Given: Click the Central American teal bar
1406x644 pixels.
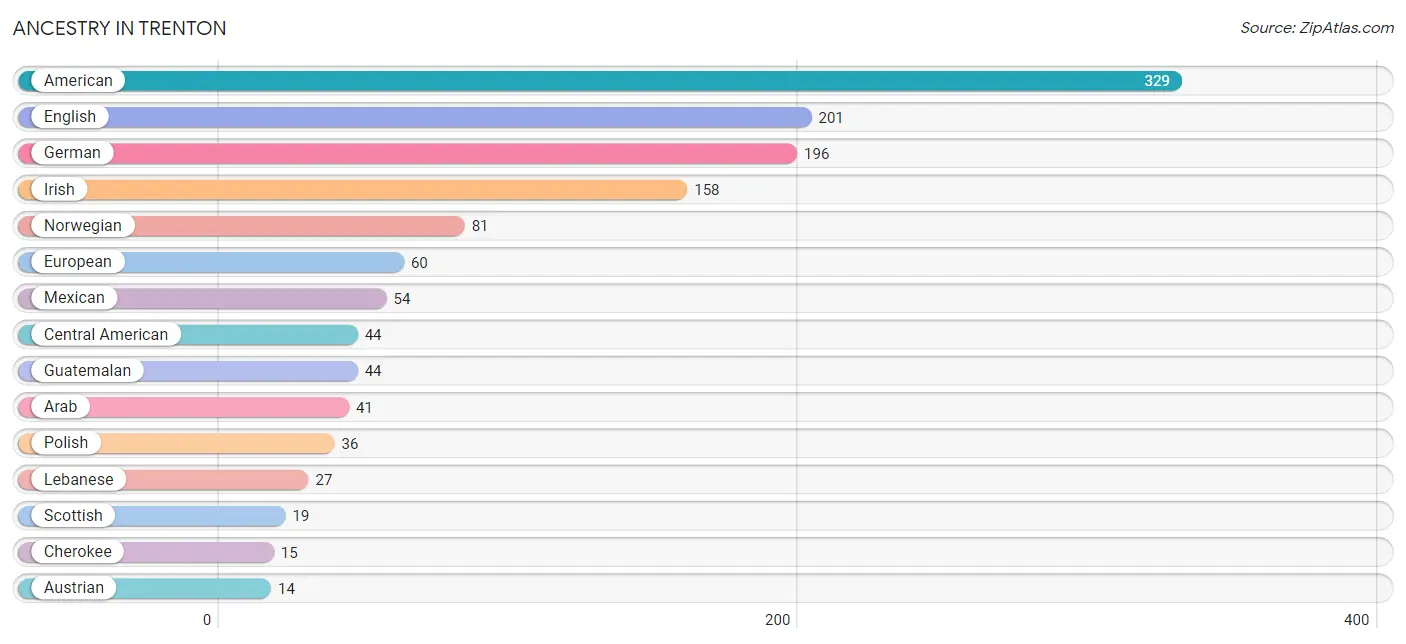Looking at the screenshot, I should pos(188,335).
